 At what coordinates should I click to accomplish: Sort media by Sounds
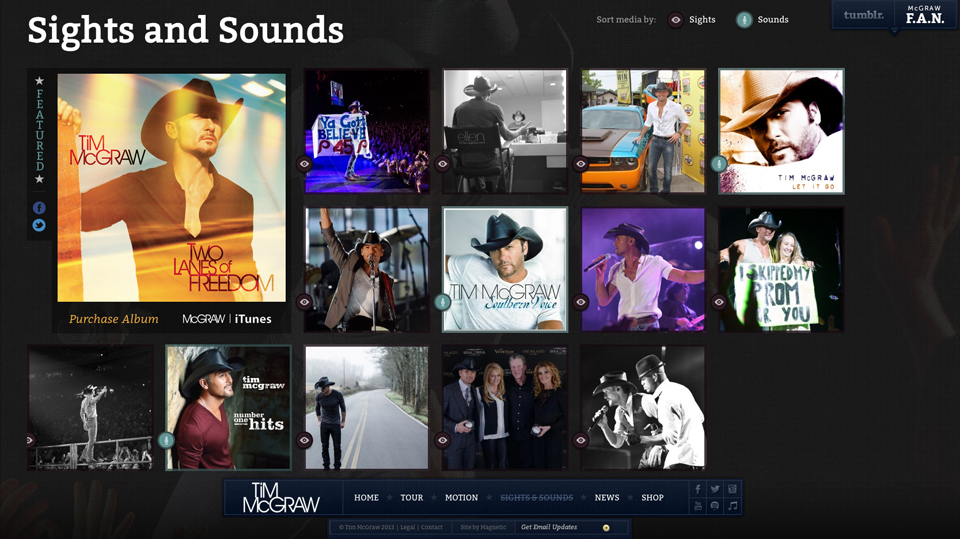pos(762,20)
